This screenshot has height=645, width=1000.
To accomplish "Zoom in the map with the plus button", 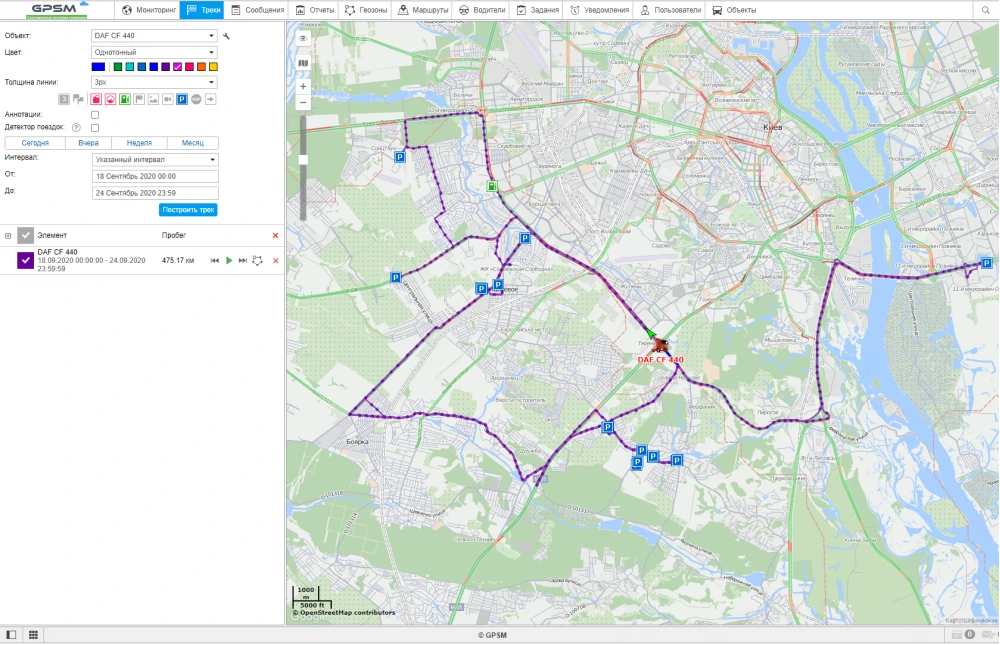I will point(303,86).
